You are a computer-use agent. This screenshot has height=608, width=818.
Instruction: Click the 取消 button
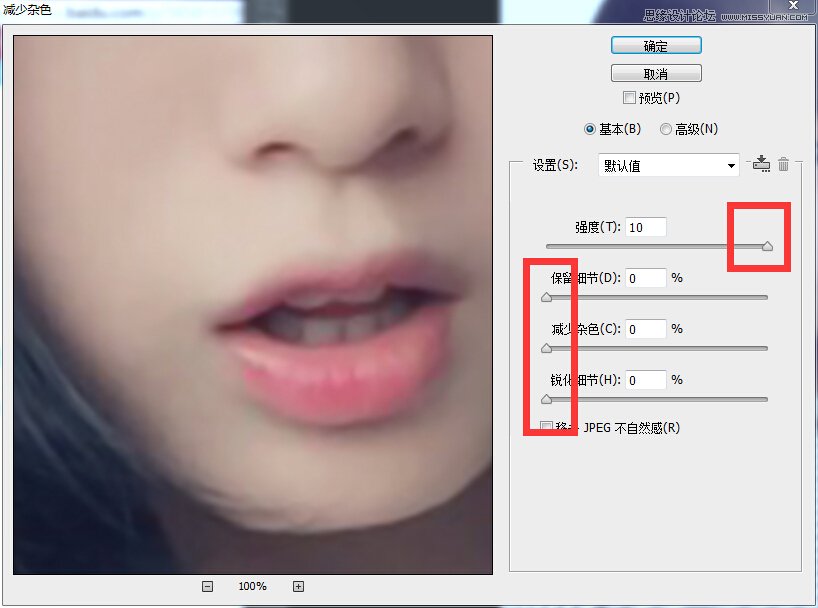coord(656,74)
